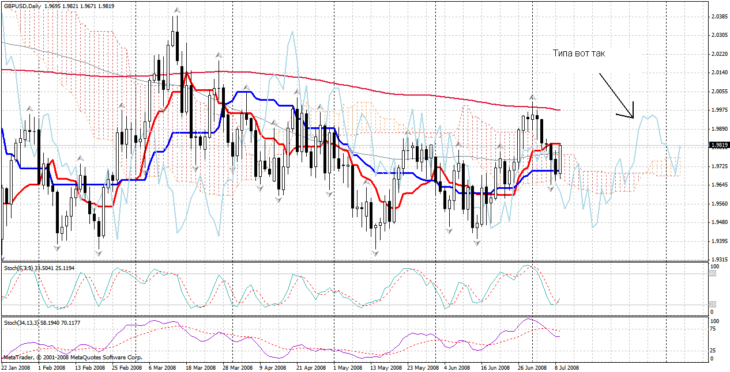Click the 1.9975 price scale label
Viewport: 730px width, 372px height.
click(x=719, y=110)
